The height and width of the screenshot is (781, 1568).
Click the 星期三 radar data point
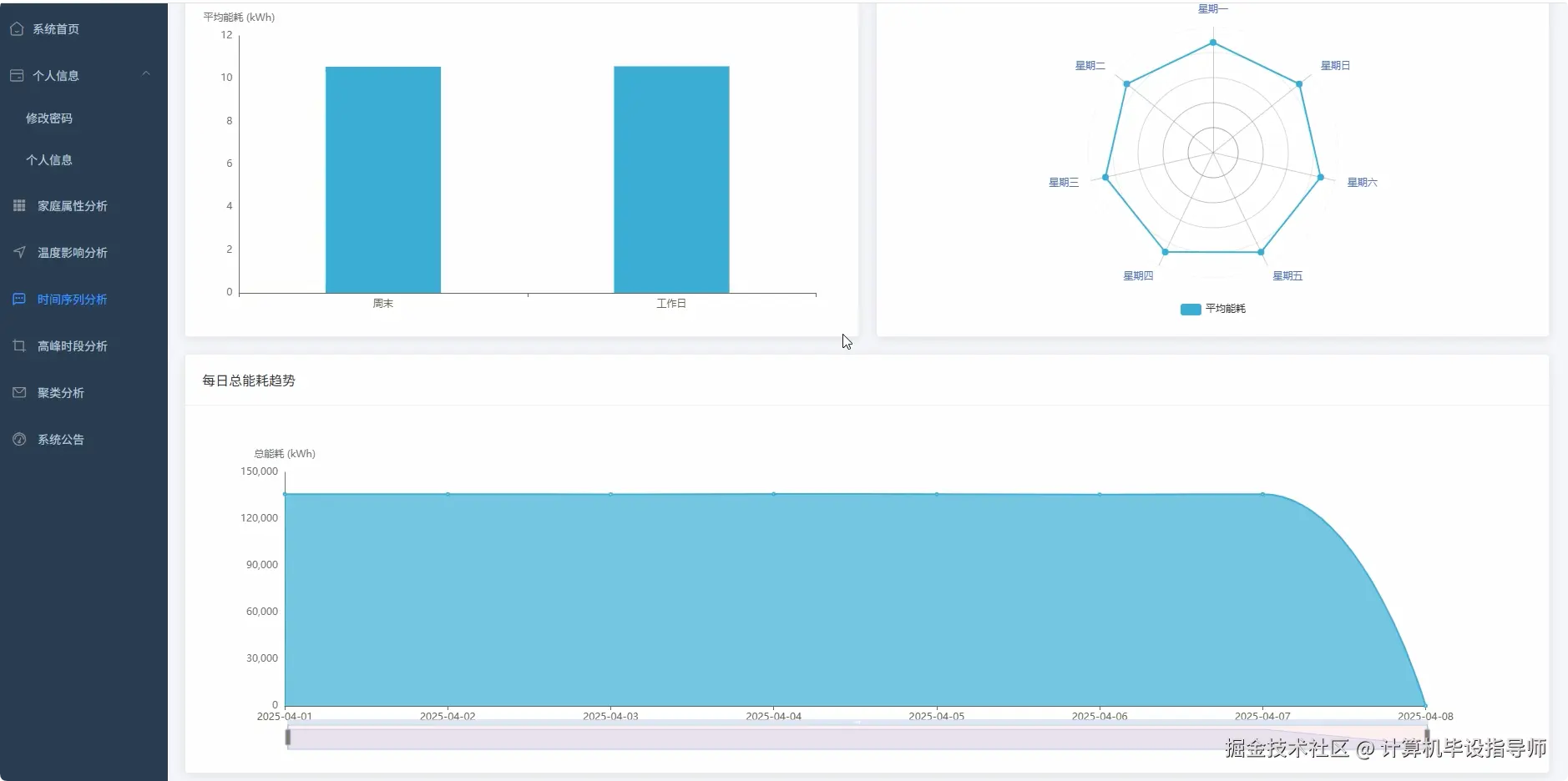pyautogui.click(x=1105, y=177)
